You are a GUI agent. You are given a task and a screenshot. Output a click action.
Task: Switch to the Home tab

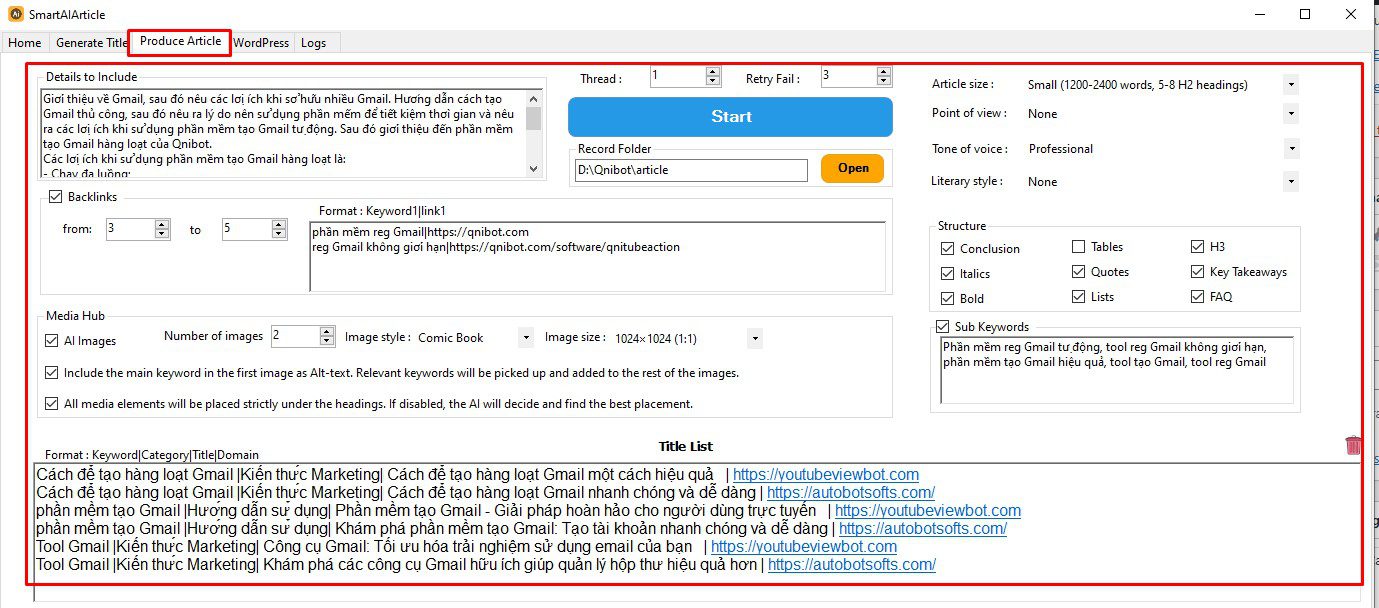25,43
